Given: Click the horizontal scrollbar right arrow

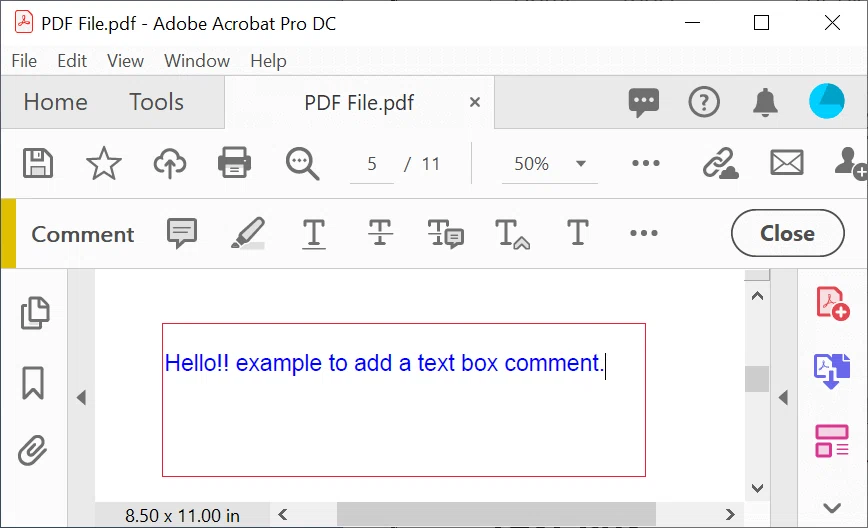Looking at the screenshot, I should pos(730,515).
